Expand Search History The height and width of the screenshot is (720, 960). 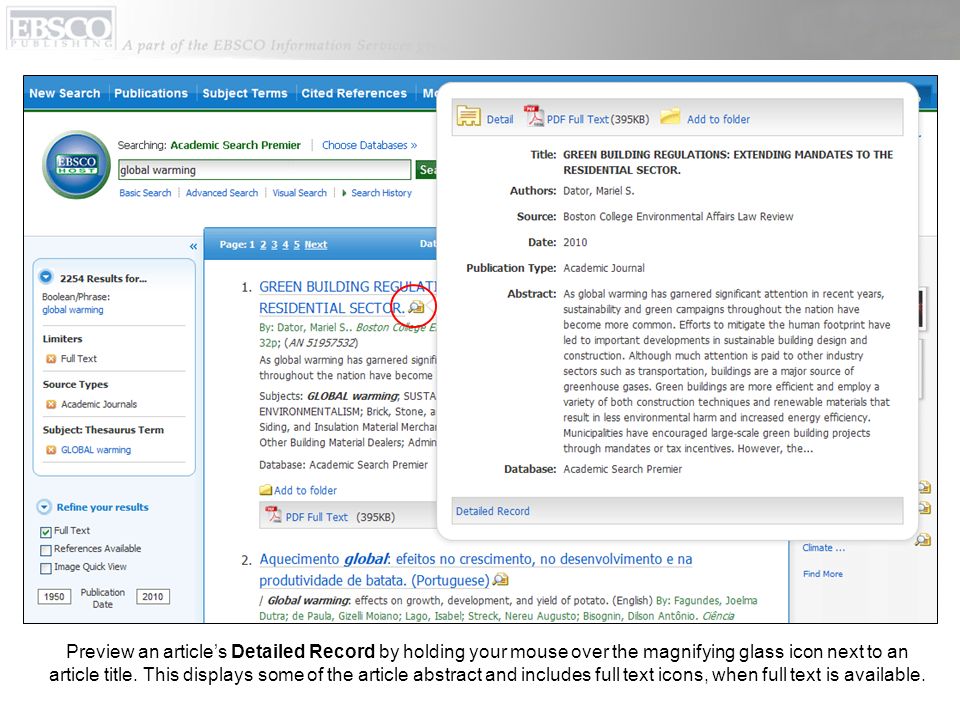(377, 193)
